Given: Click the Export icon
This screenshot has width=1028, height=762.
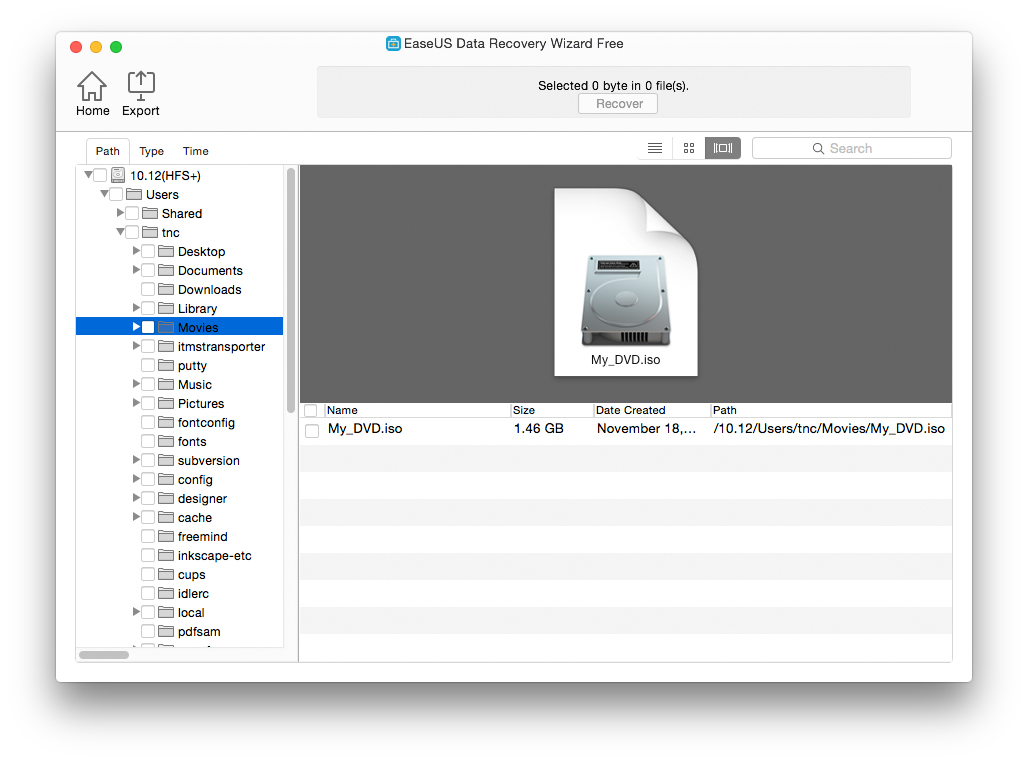Looking at the screenshot, I should pyautogui.click(x=140, y=94).
